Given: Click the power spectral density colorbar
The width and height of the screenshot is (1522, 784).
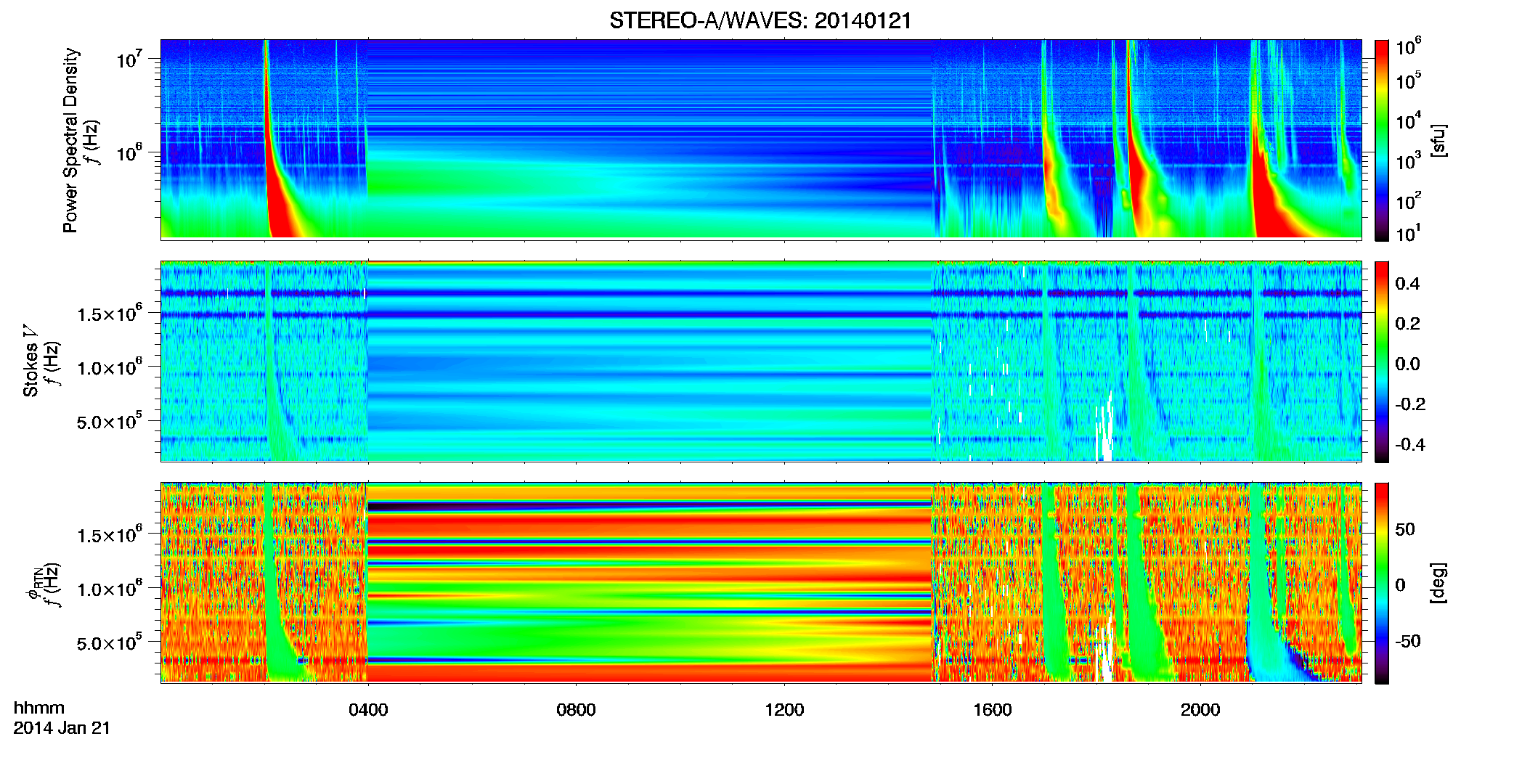Looking at the screenshot, I should click(x=1382, y=140).
